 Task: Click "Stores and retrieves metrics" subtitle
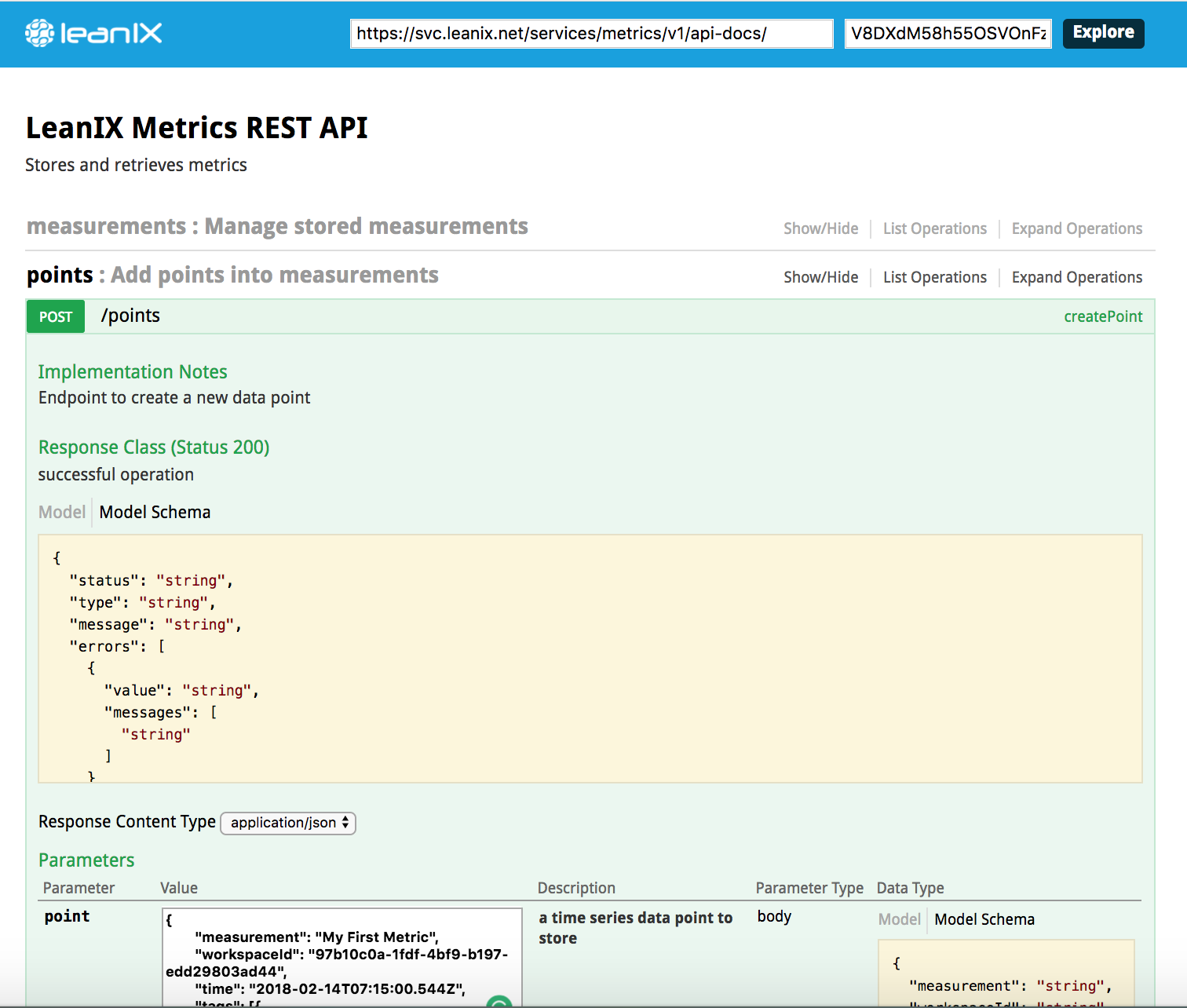click(x=136, y=165)
